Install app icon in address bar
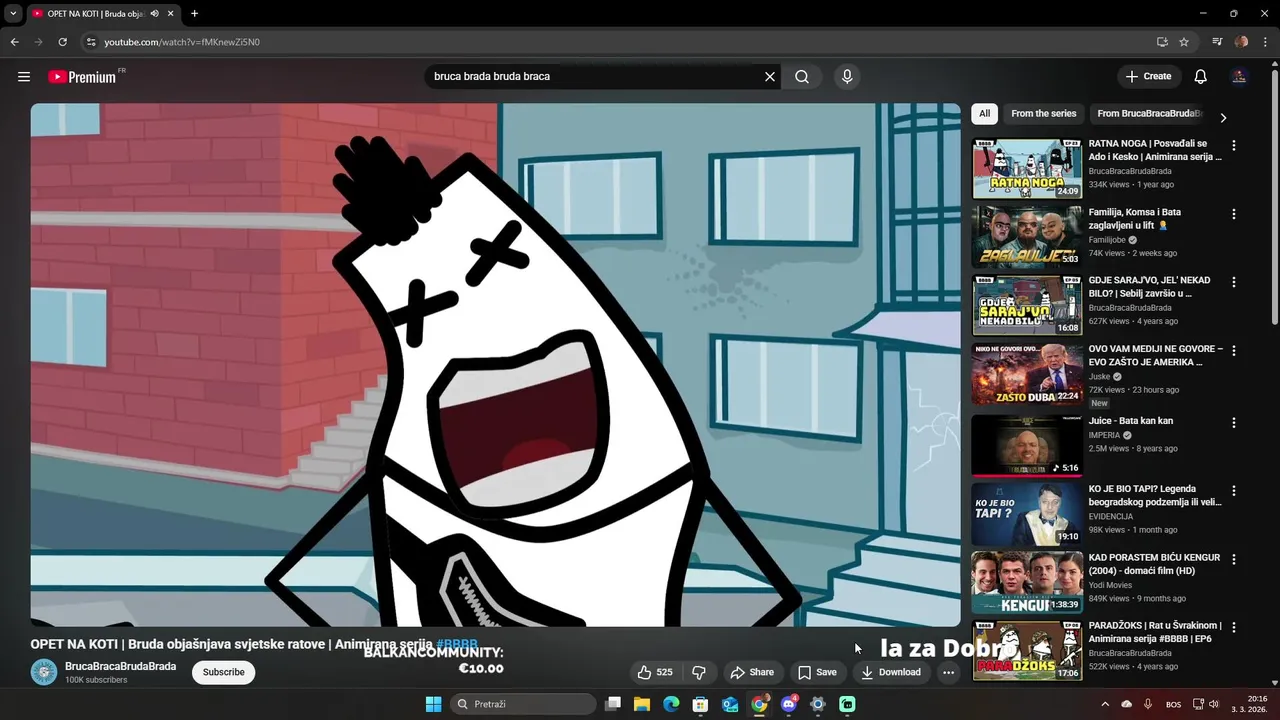Image resolution: width=1280 pixels, height=720 pixels. [1162, 42]
